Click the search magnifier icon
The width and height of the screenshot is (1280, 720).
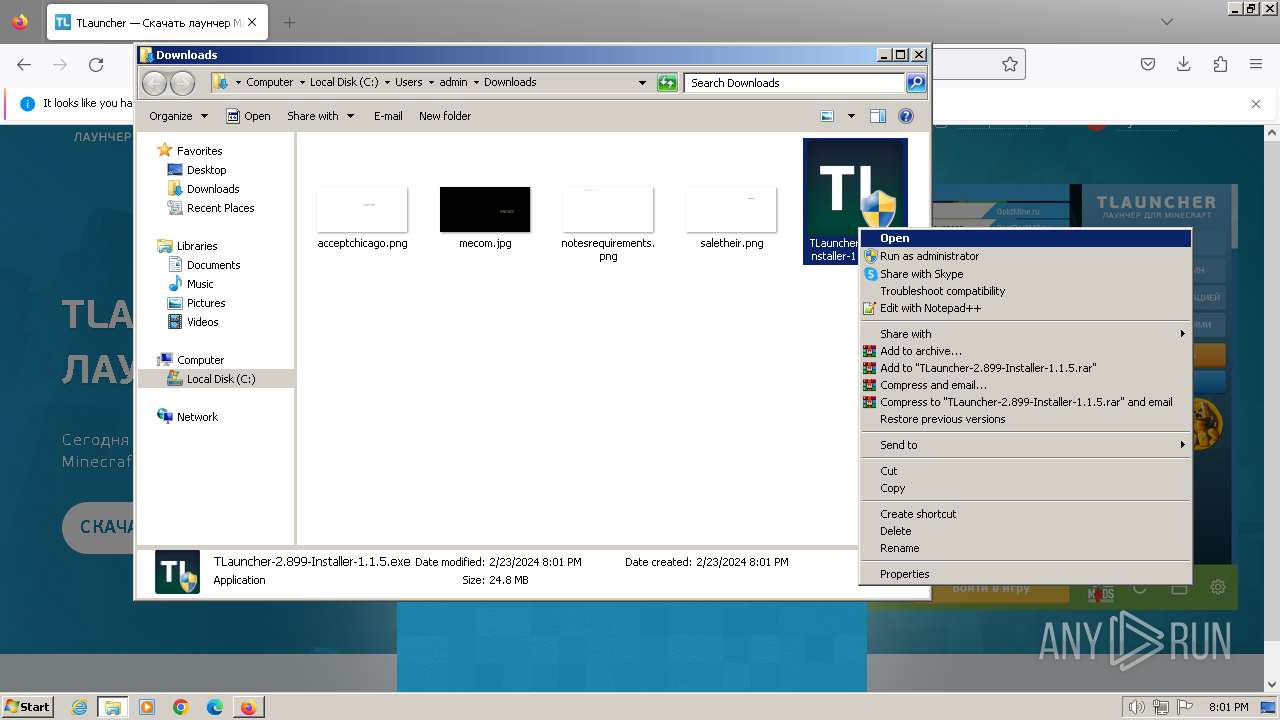click(x=916, y=83)
